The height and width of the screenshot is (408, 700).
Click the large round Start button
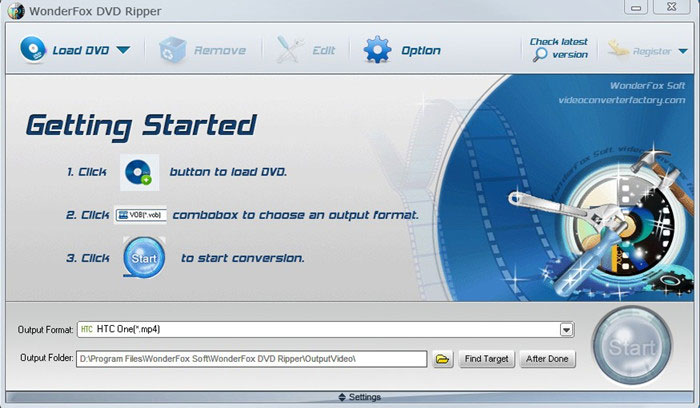pos(632,346)
